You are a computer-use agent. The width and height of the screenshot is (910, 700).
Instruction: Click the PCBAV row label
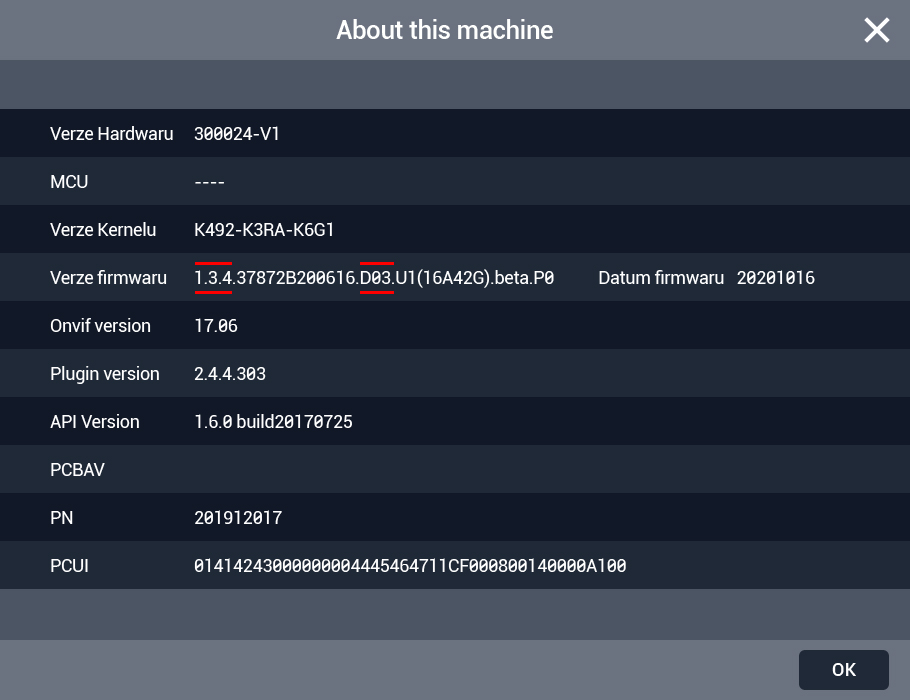point(77,470)
